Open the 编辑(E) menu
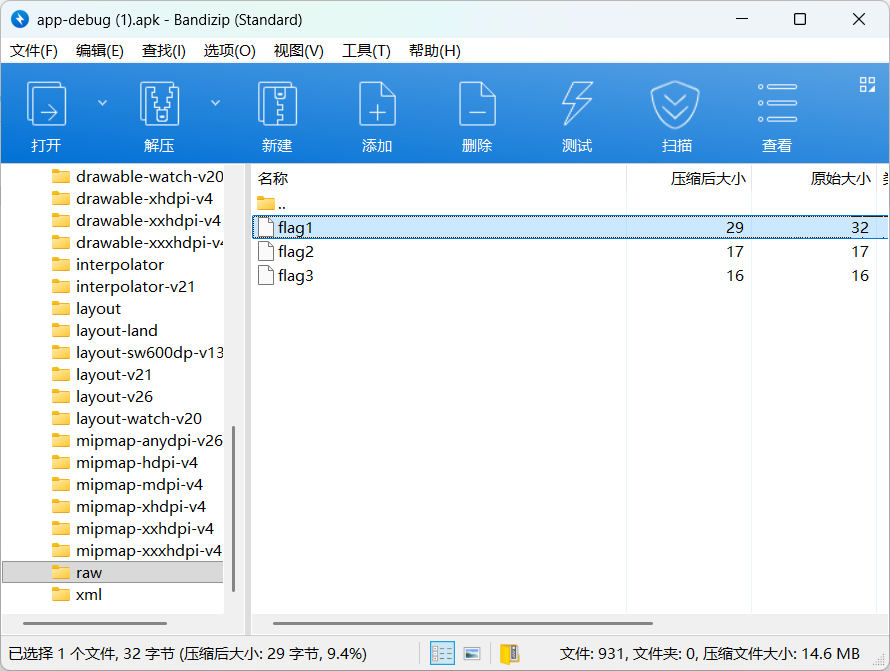This screenshot has width=890, height=671. (x=99, y=51)
